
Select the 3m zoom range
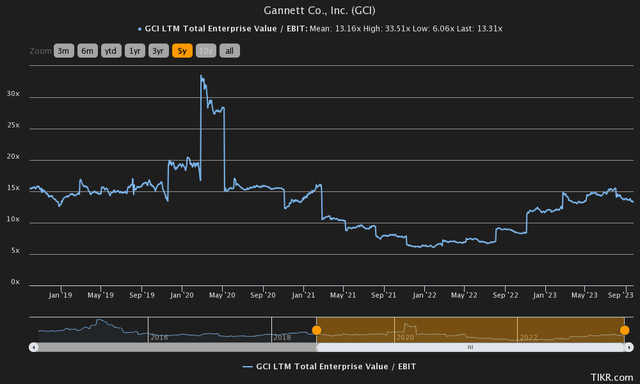coord(64,51)
